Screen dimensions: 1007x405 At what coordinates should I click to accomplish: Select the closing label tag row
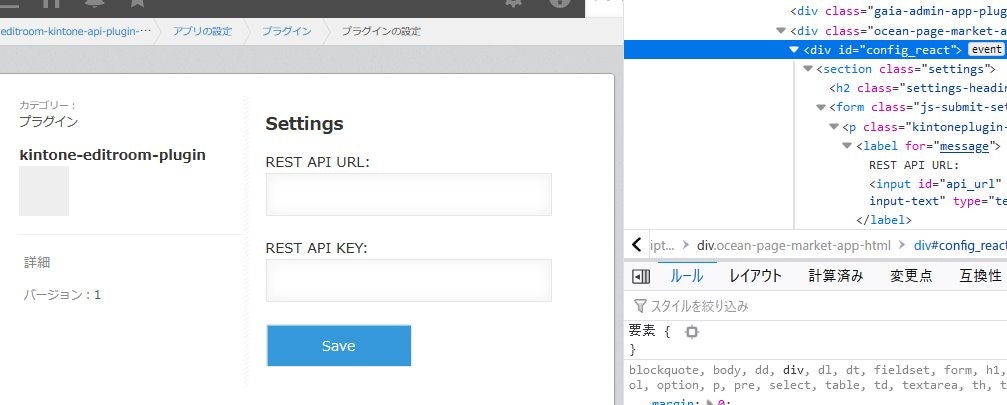coord(884,220)
